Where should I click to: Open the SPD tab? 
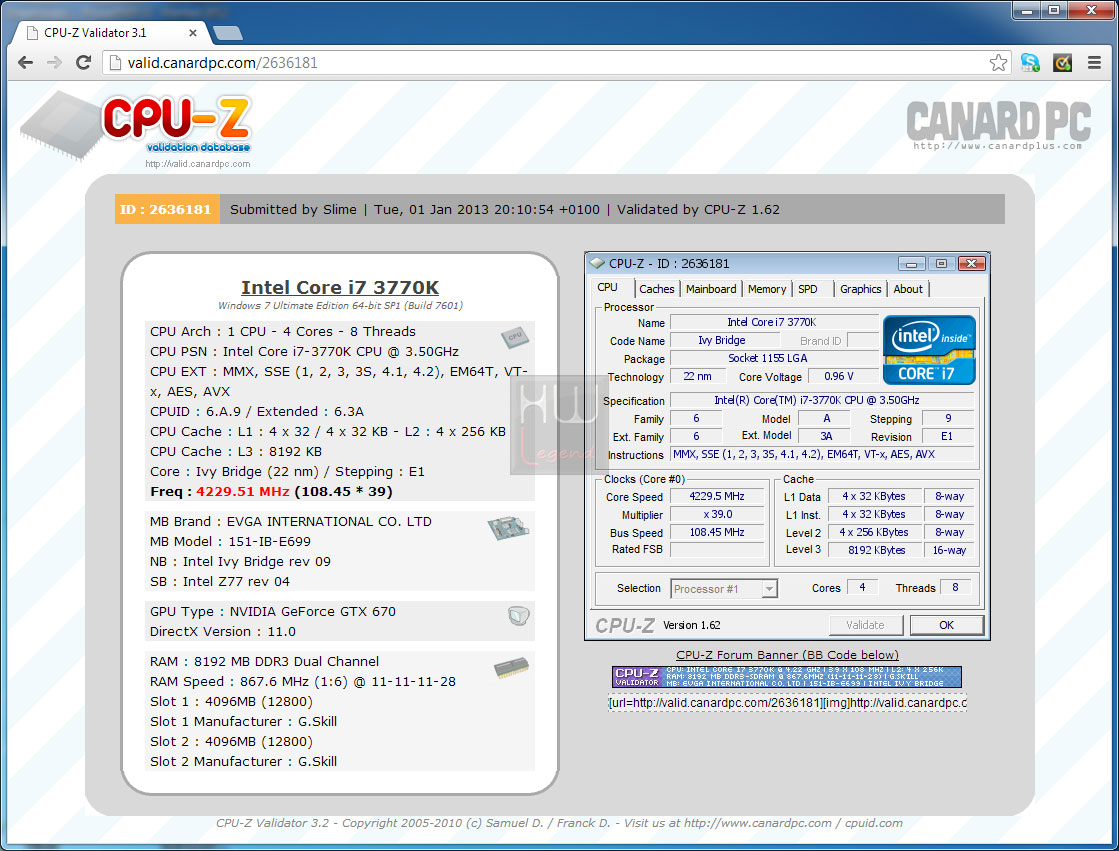808,289
